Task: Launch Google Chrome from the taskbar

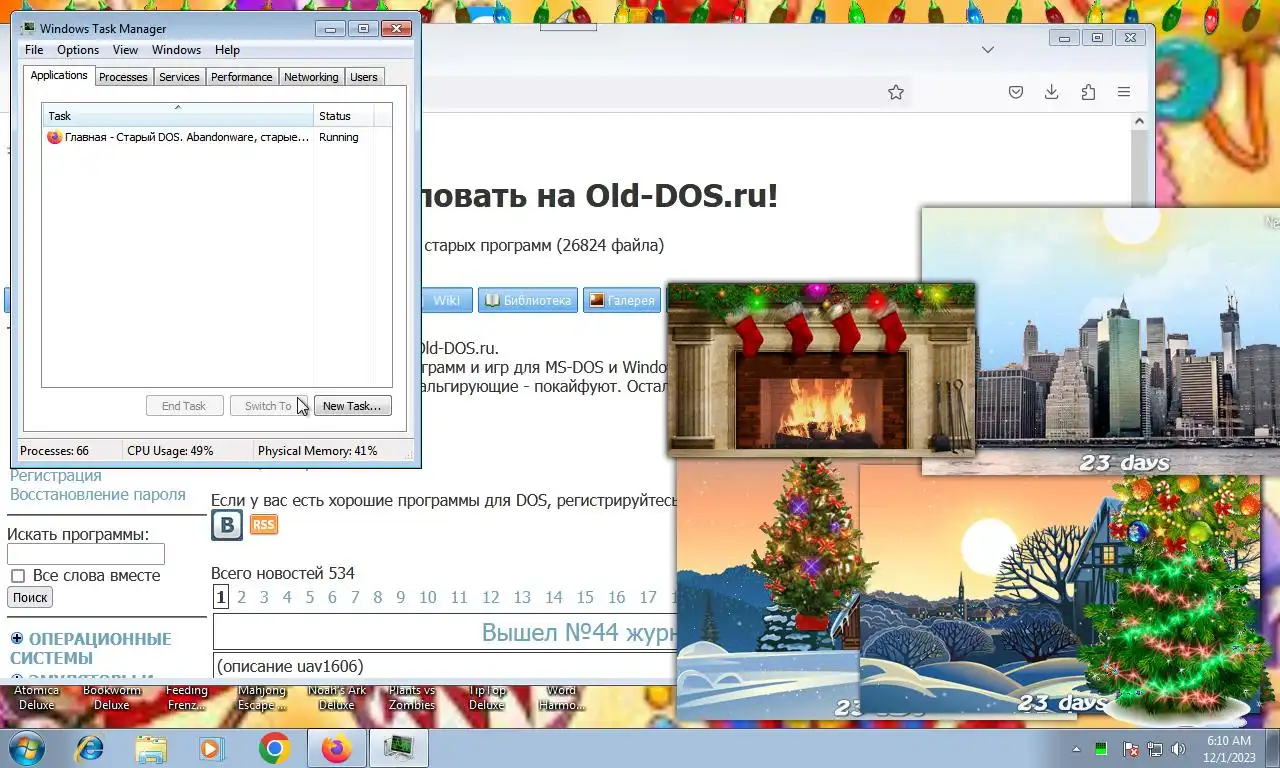Action: pyautogui.click(x=274, y=748)
